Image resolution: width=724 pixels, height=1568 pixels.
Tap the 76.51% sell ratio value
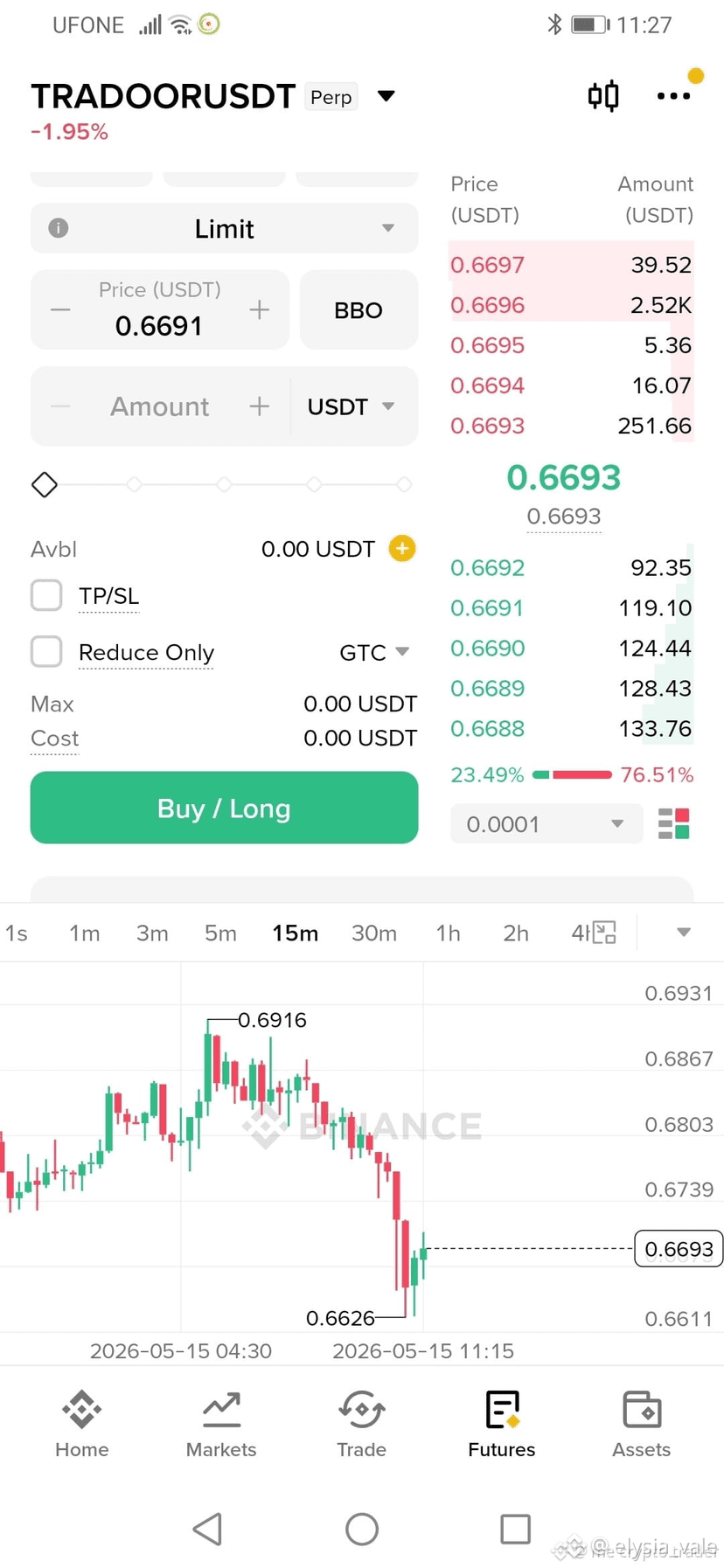pyautogui.click(x=657, y=774)
